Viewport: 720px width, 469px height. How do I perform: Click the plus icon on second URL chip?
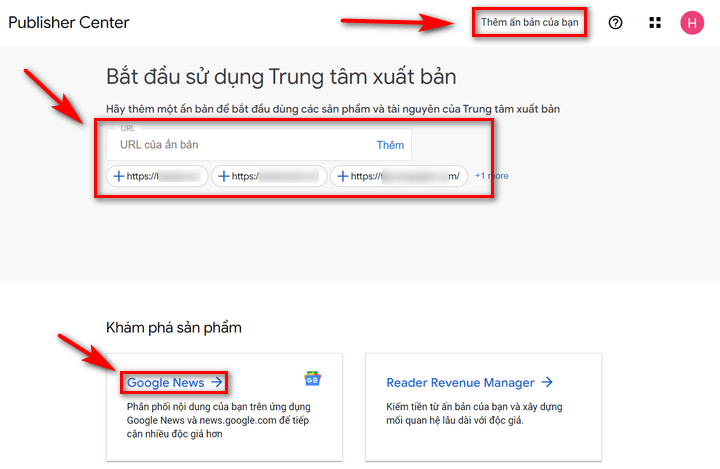pyautogui.click(x=224, y=176)
